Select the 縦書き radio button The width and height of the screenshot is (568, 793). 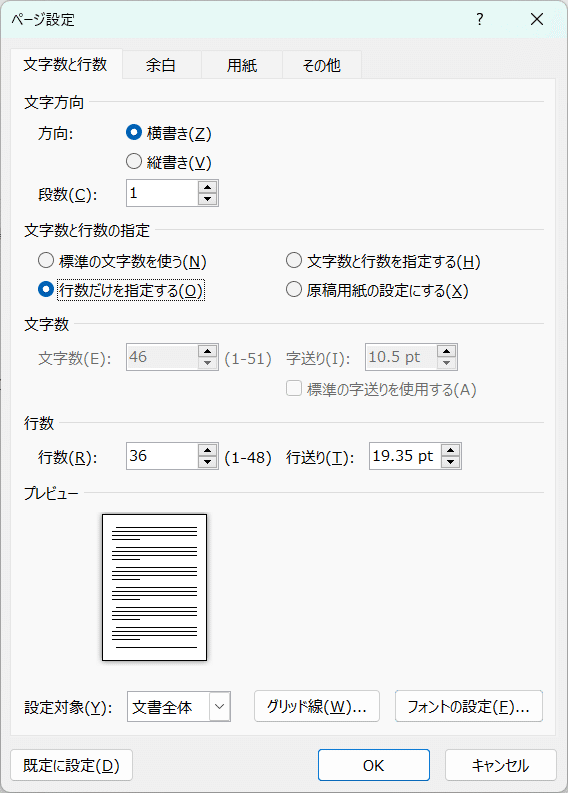point(134,161)
